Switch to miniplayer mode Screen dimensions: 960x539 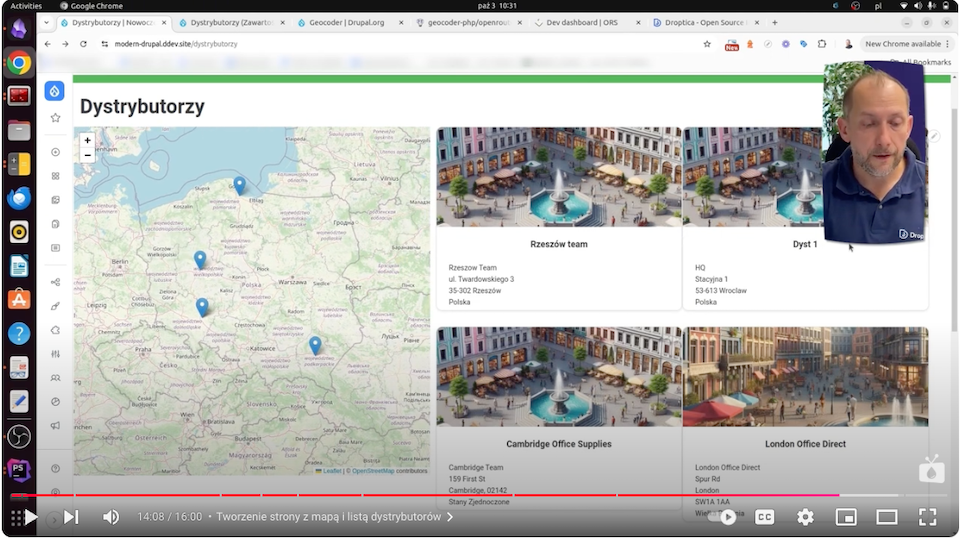click(x=846, y=518)
